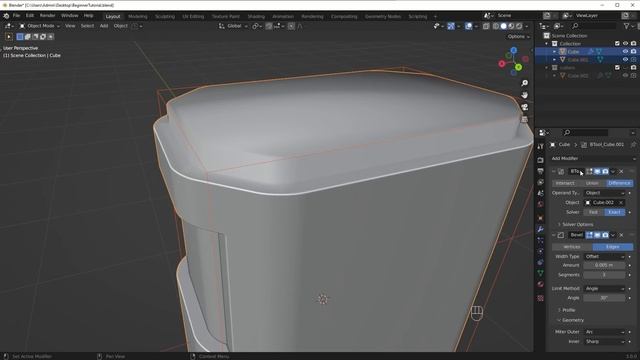Toggle Bevel modifier render visibility
The width and height of the screenshot is (640, 360).
[x=605, y=235]
